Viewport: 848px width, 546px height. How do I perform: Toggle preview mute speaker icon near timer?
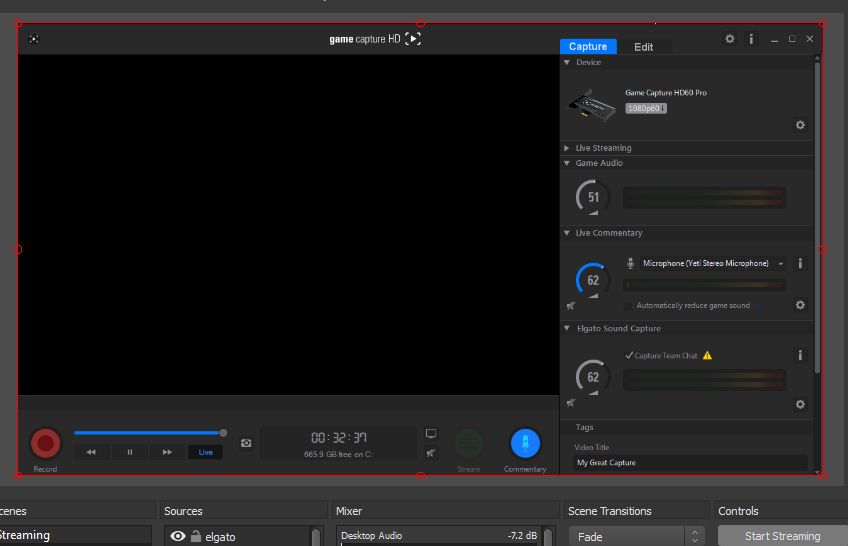(x=431, y=453)
